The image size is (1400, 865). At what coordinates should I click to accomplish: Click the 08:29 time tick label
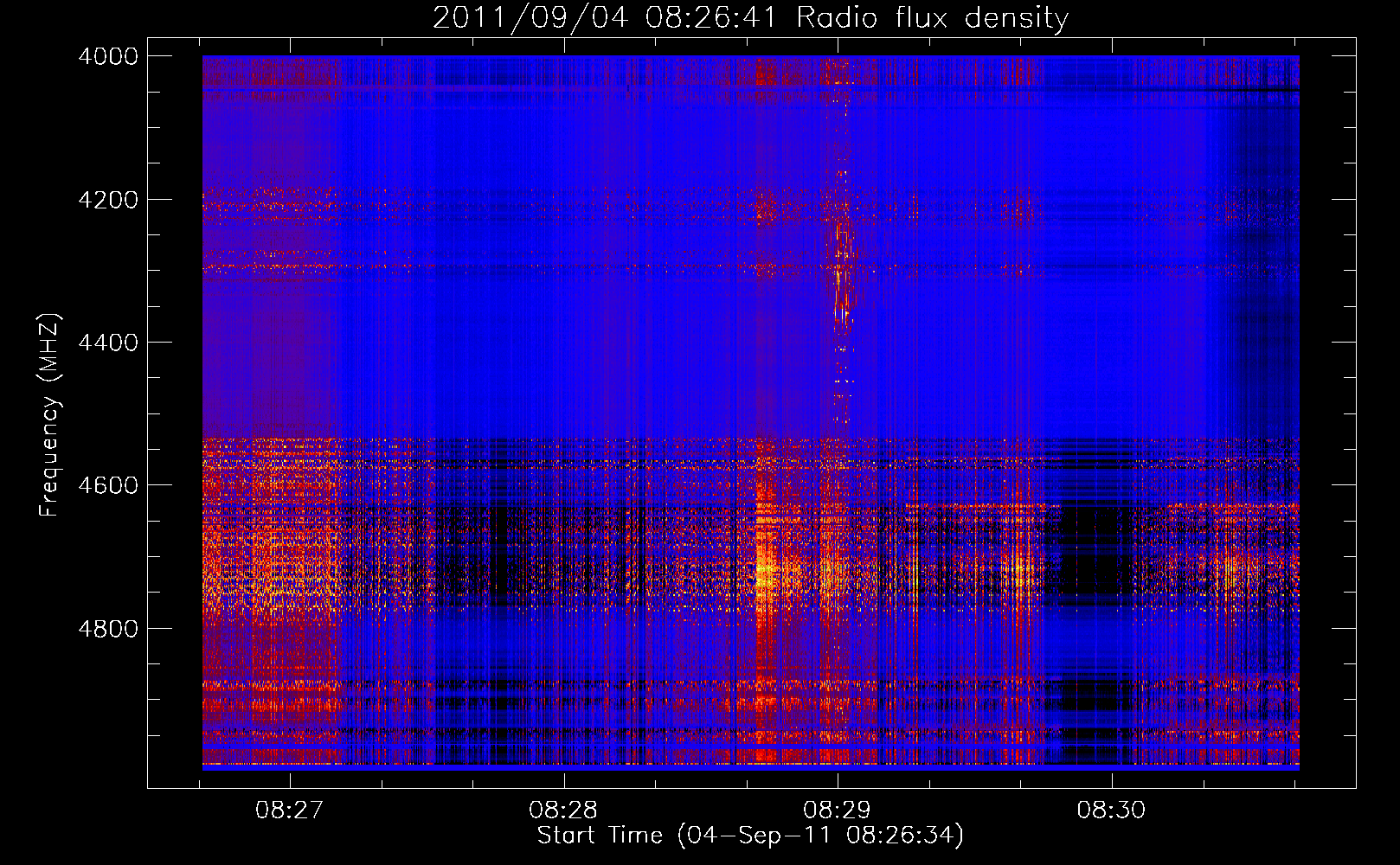[837, 810]
